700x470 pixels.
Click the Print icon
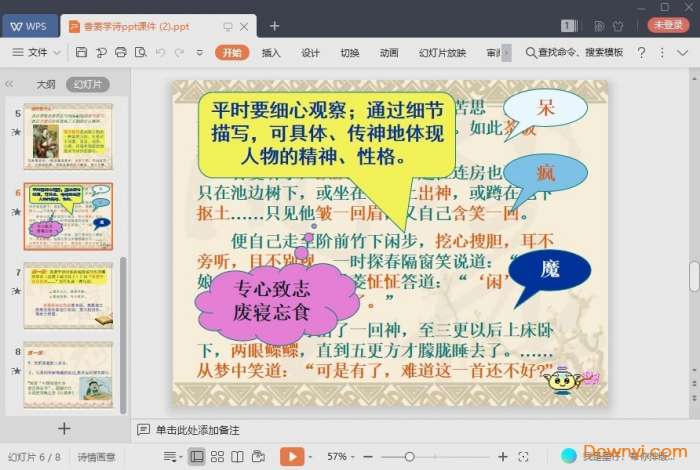[x=121, y=53]
